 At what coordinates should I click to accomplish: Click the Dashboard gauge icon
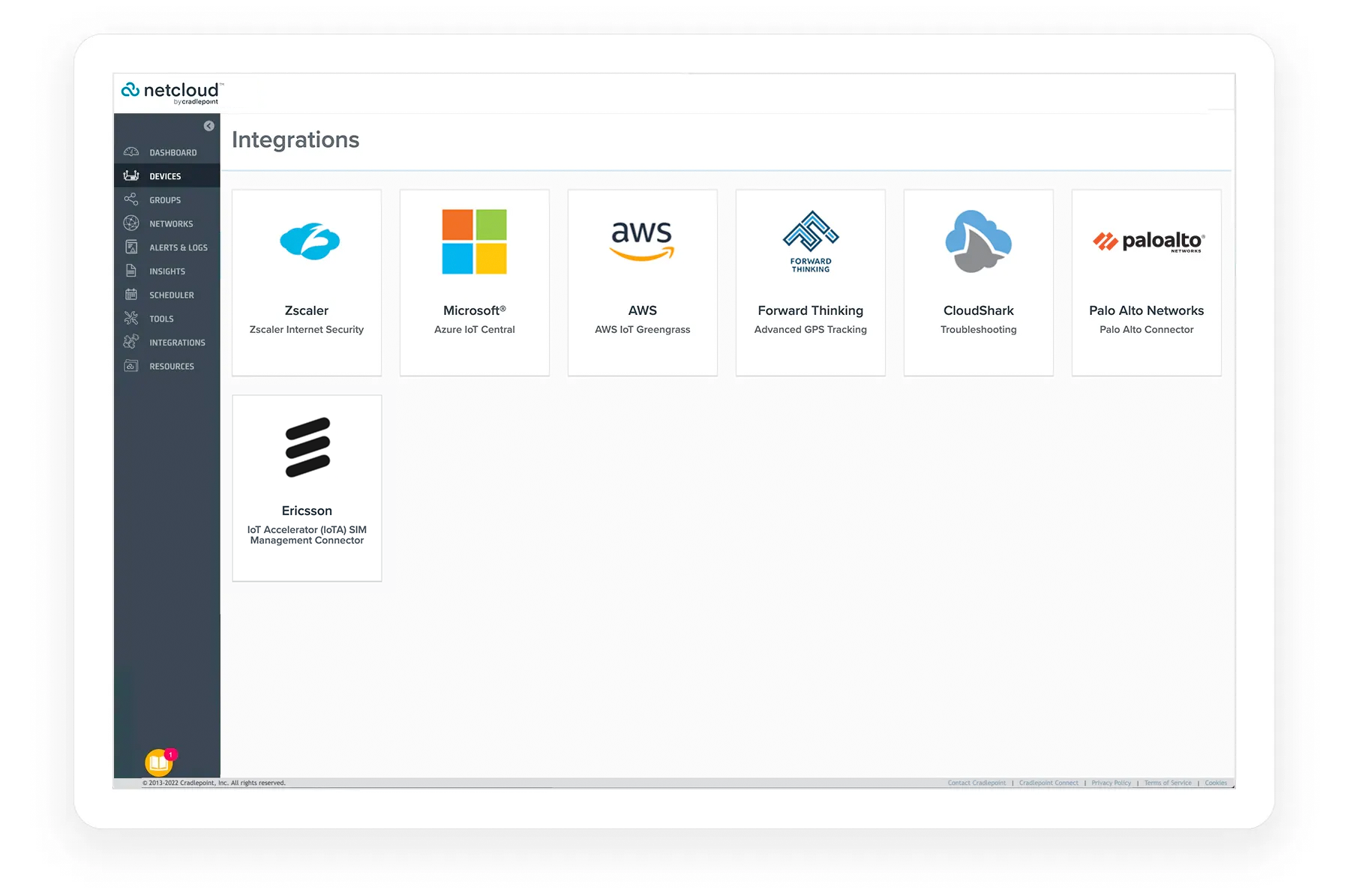point(131,152)
